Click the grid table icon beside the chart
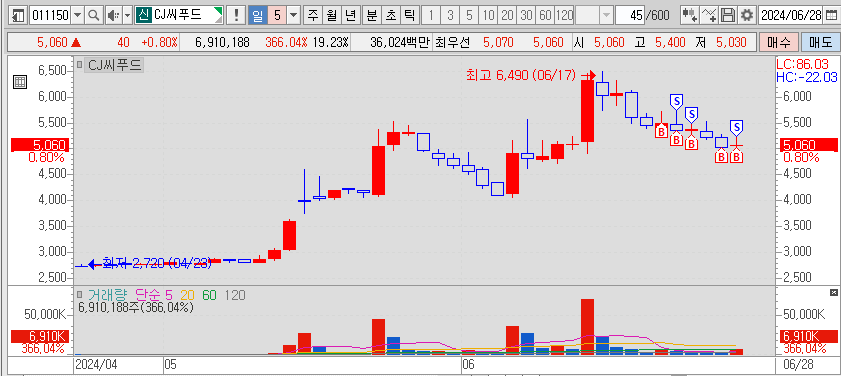Viewport: 841px width, 376px height. (x=20, y=82)
